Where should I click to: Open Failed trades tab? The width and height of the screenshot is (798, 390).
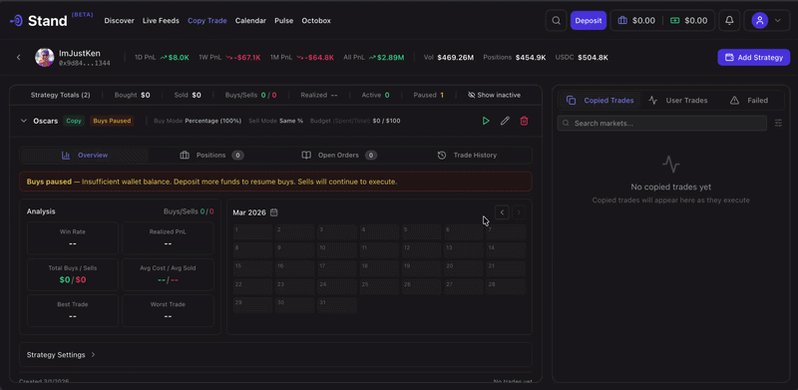749,100
